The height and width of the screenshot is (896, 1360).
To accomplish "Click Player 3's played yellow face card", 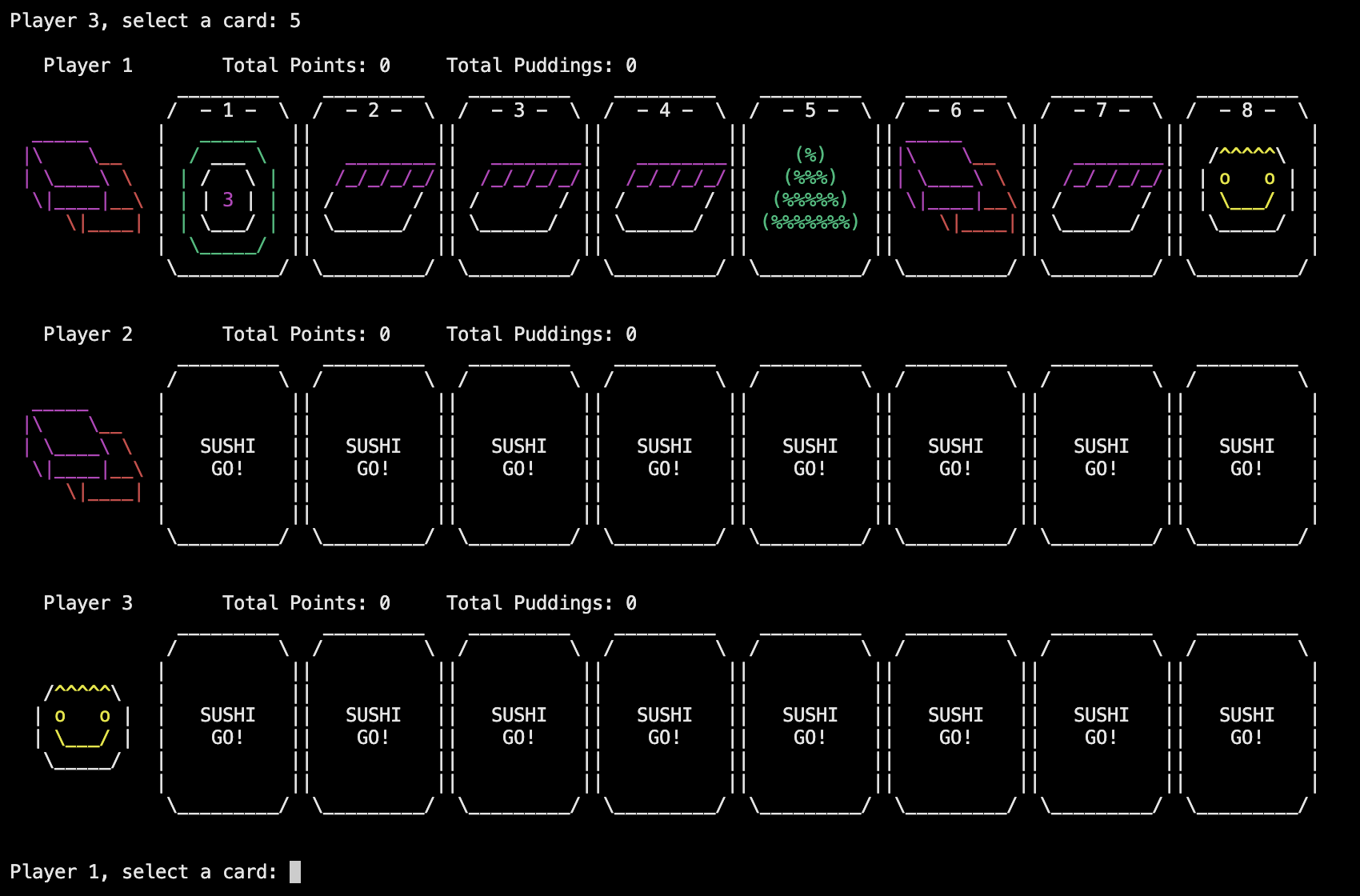I will tap(83, 726).
